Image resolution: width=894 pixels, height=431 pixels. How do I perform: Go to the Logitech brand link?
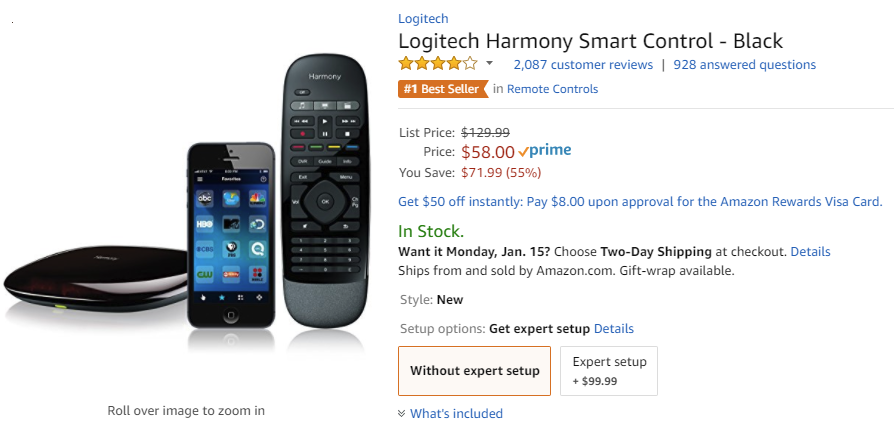pyautogui.click(x=423, y=18)
